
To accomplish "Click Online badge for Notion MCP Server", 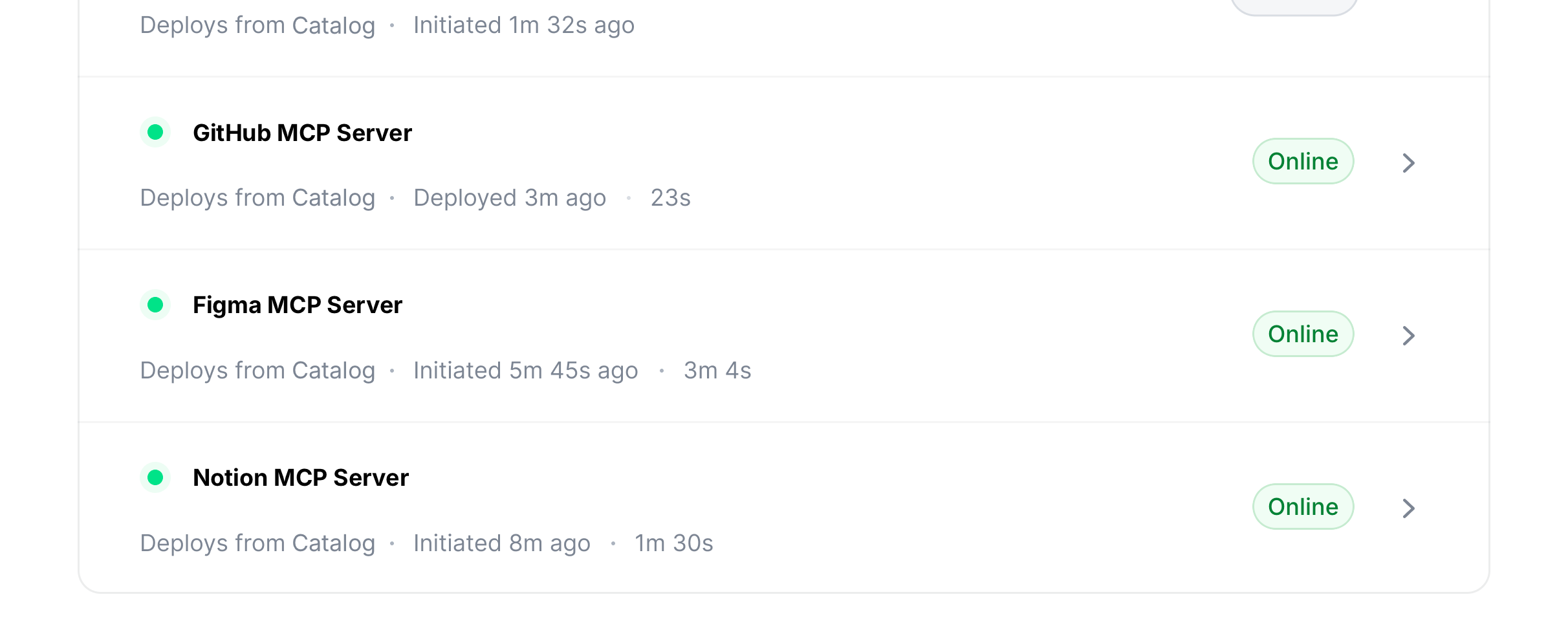I will [x=1303, y=507].
